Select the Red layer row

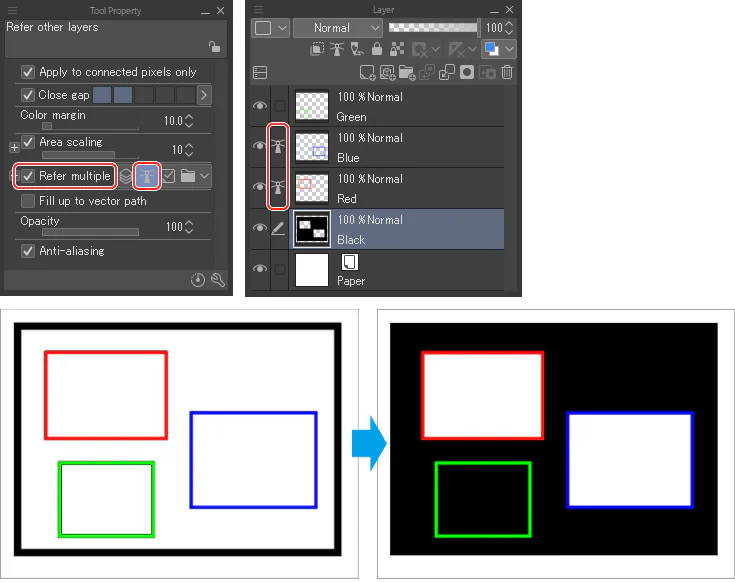(397, 188)
